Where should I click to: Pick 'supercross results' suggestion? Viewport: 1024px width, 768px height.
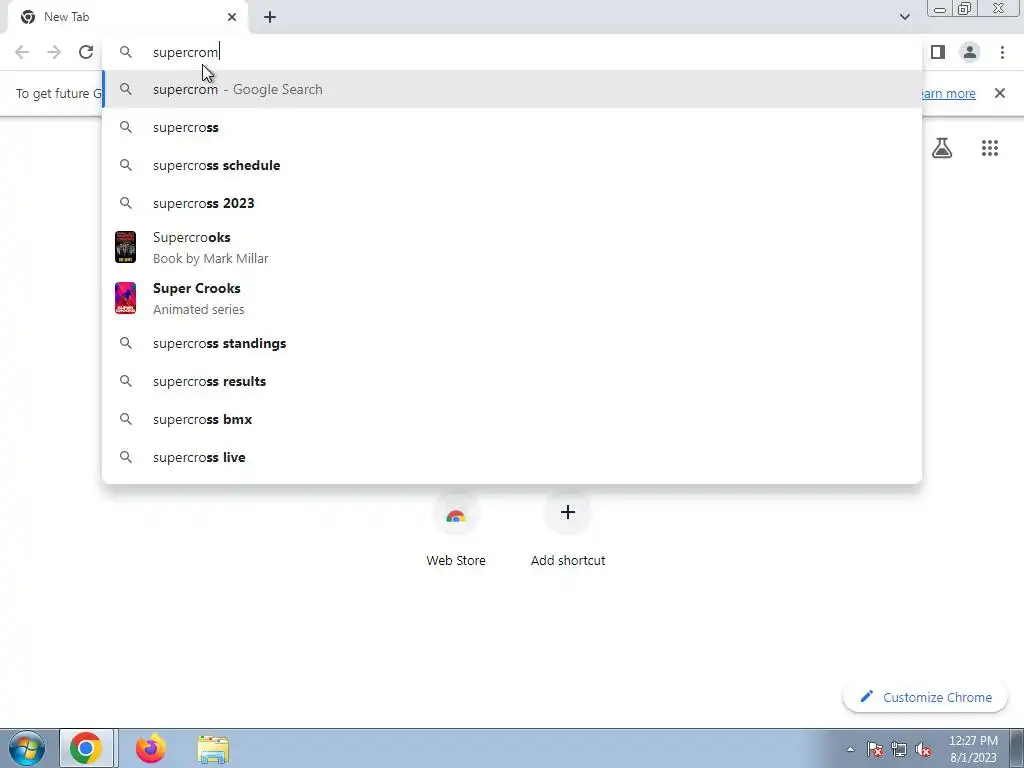[x=512, y=381]
